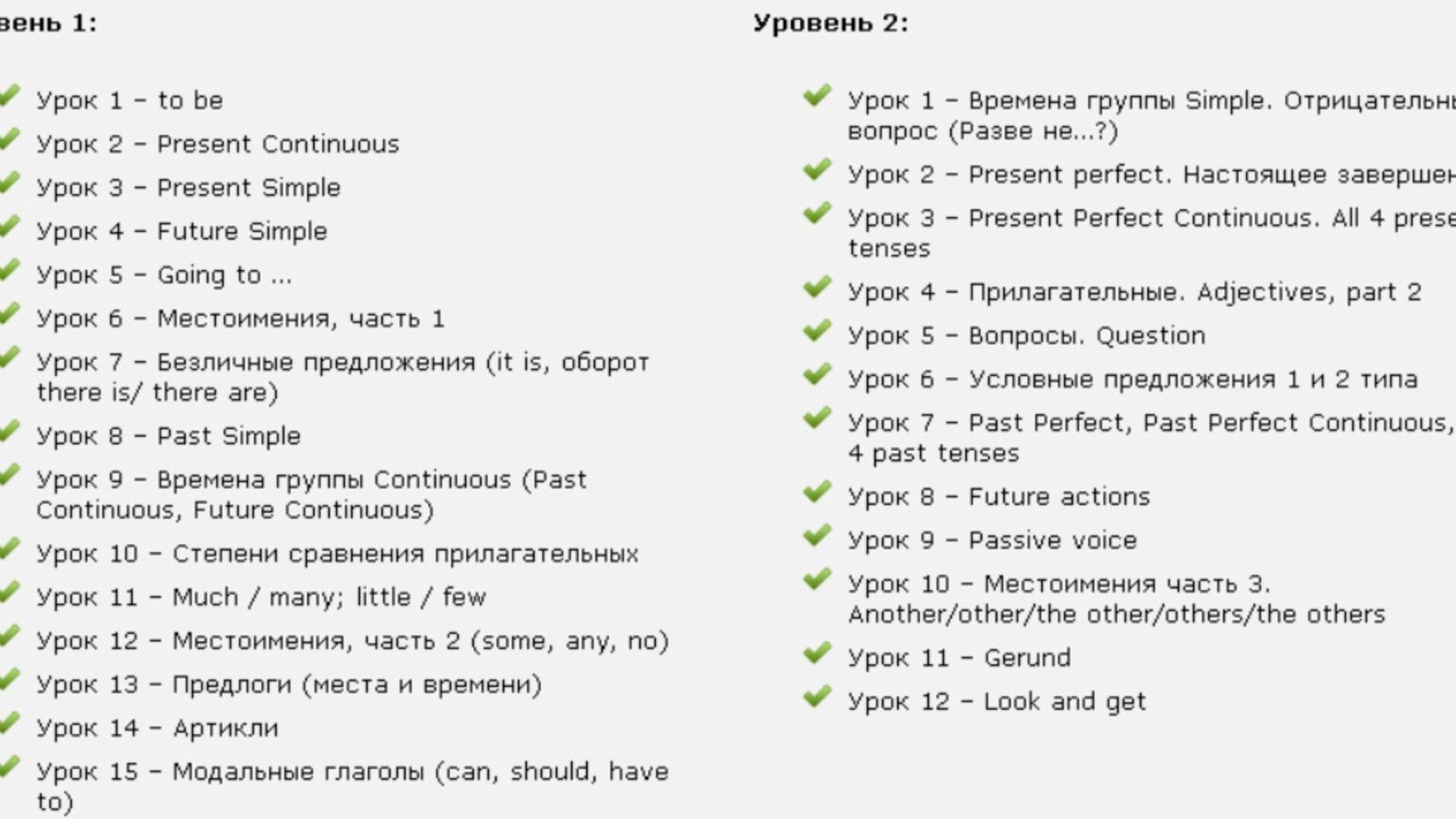The height and width of the screenshot is (819, 1456).
Task: Click the checkmark beside Урок 12 Look and get
Action: [x=817, y=696]
